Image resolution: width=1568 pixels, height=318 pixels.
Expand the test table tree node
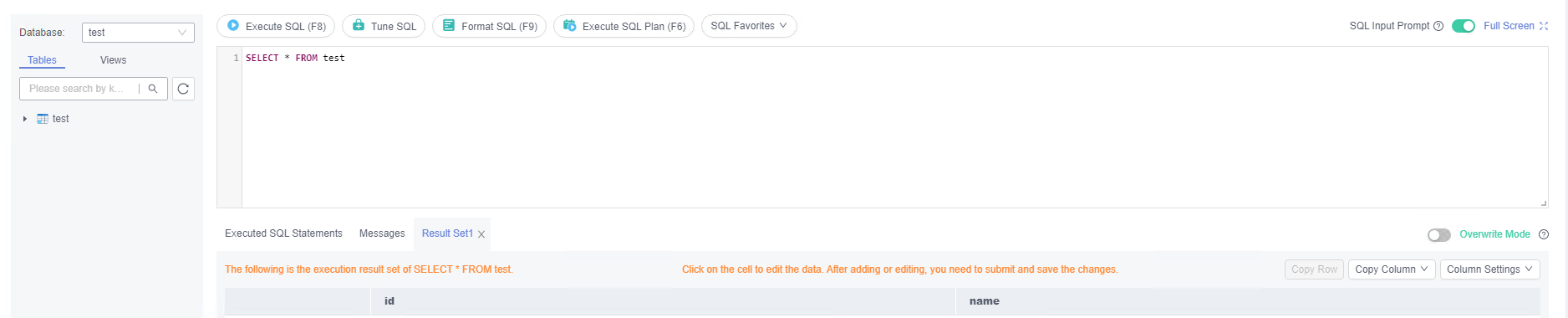[x=25, y=119]
